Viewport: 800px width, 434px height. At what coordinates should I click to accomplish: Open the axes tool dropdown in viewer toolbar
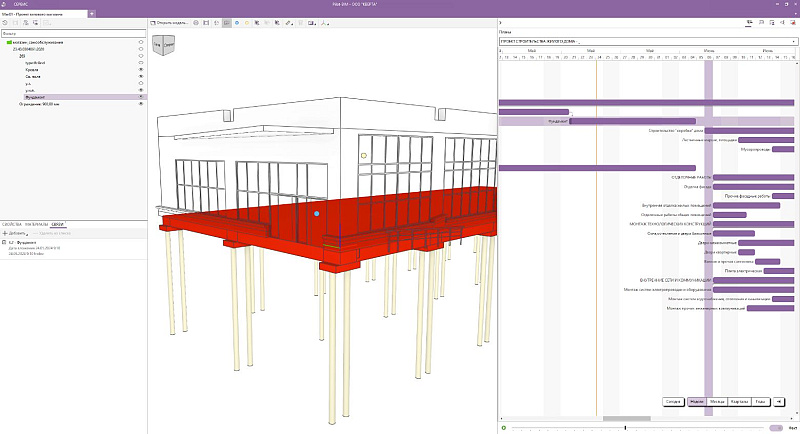[x=325, y=23]
